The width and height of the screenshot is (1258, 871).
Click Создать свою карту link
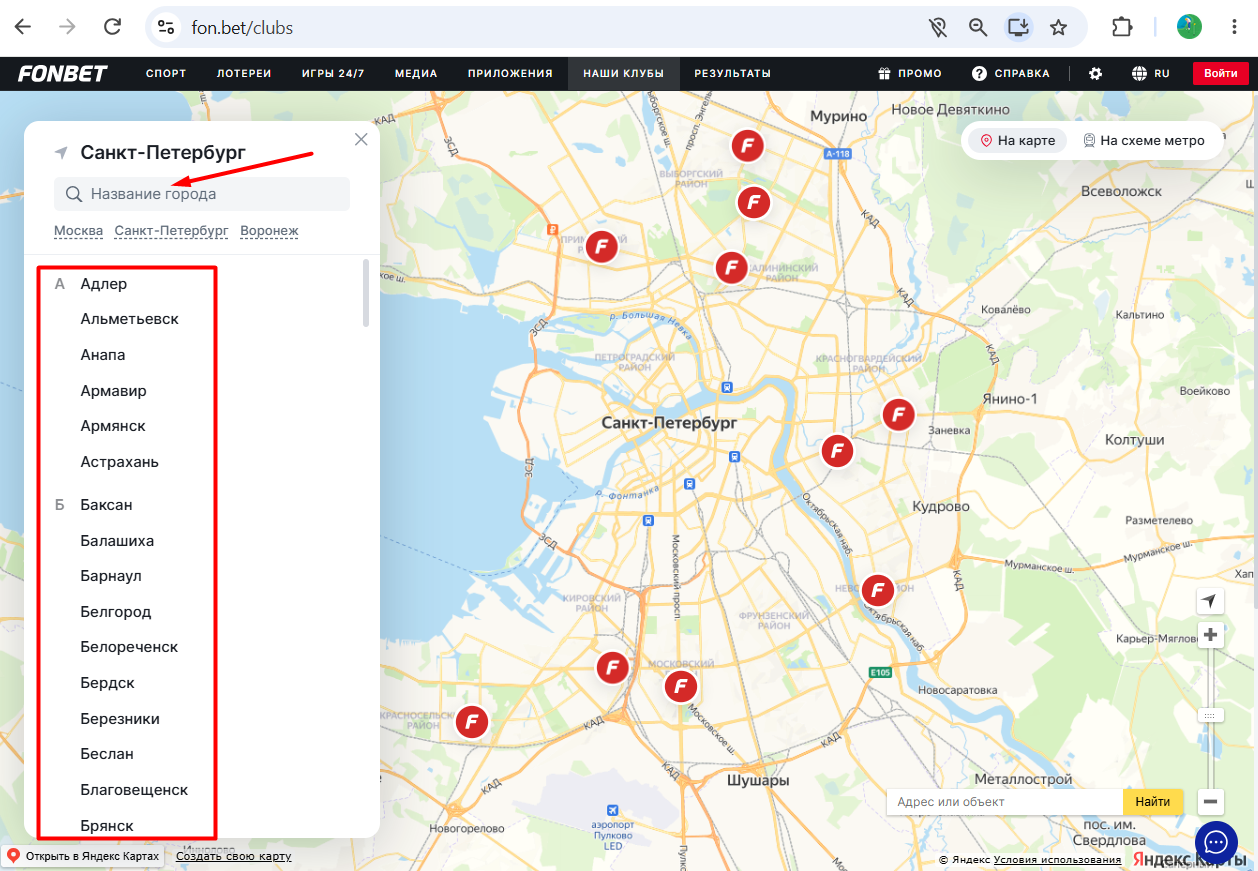pyautogui.click(x=233, y=857)
